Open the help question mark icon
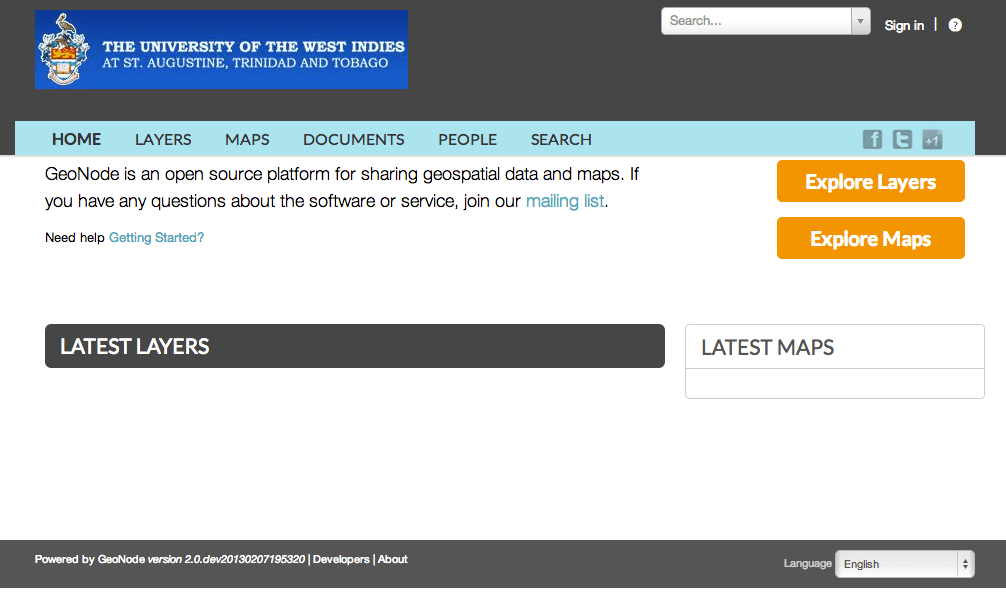The height and width of the screenshot is (607, 1006). [x=955, y=25]
